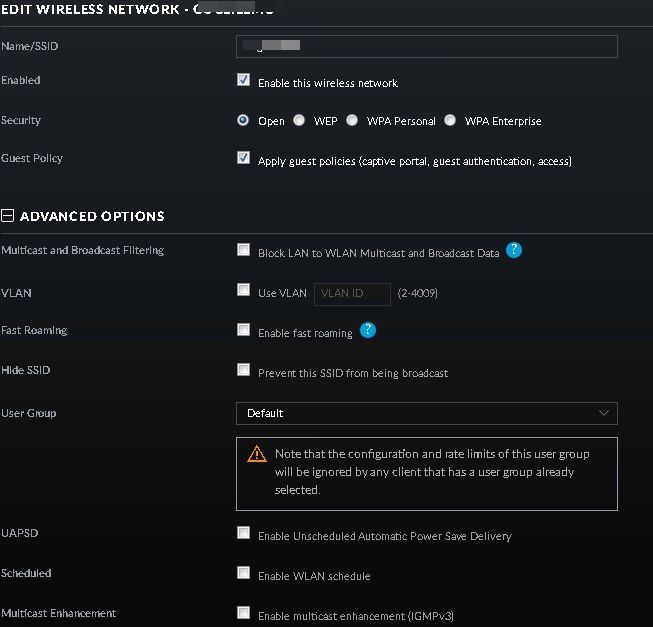
Task: Choose WPA Personal security
Action: (352, 120)
